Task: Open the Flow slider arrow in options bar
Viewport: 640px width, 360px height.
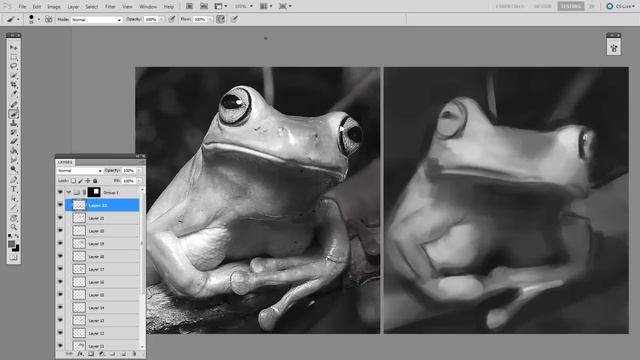Action: coord(210,19)
